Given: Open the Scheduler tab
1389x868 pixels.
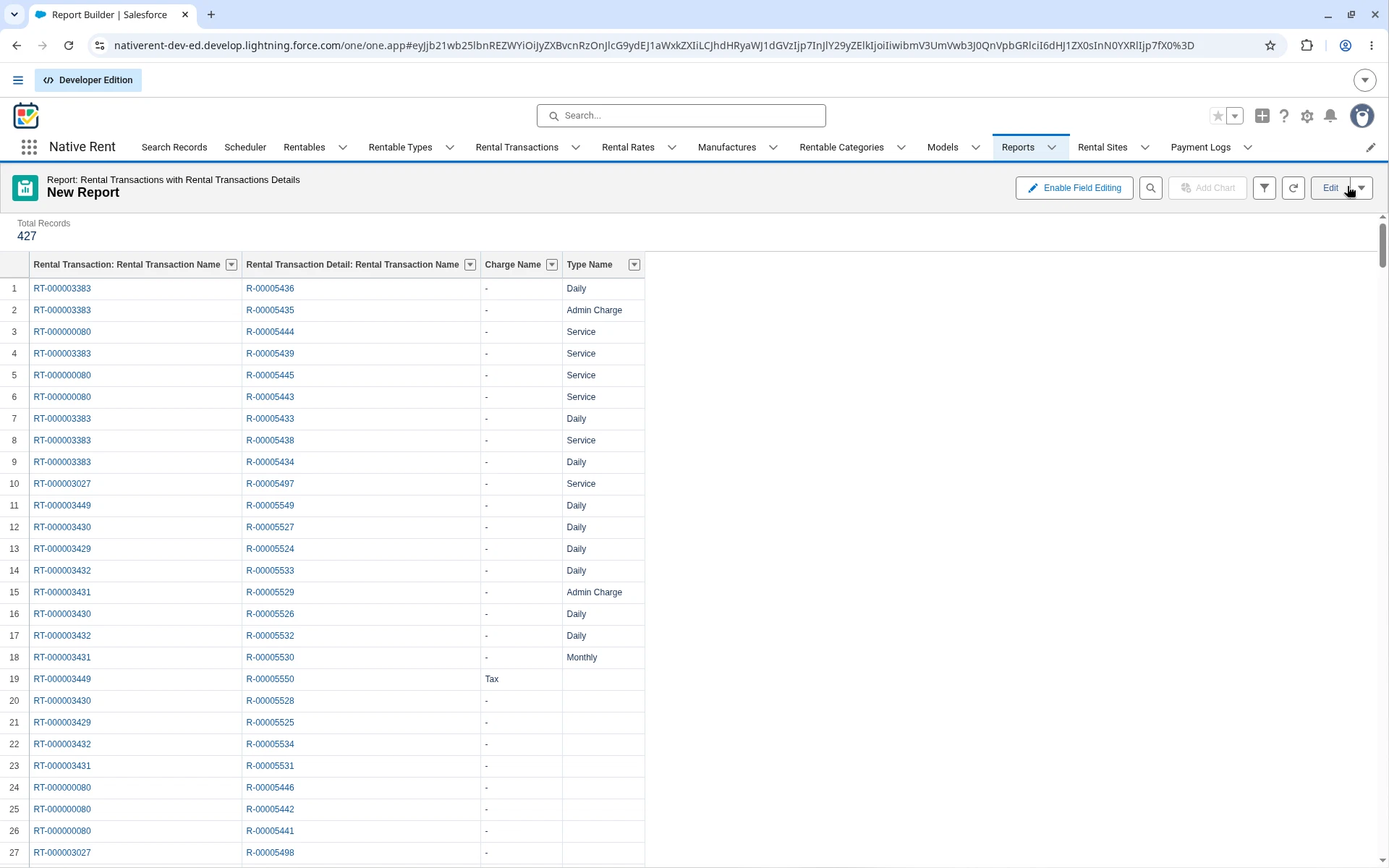Looking at the screenshot, I should (x=245, y=148).
